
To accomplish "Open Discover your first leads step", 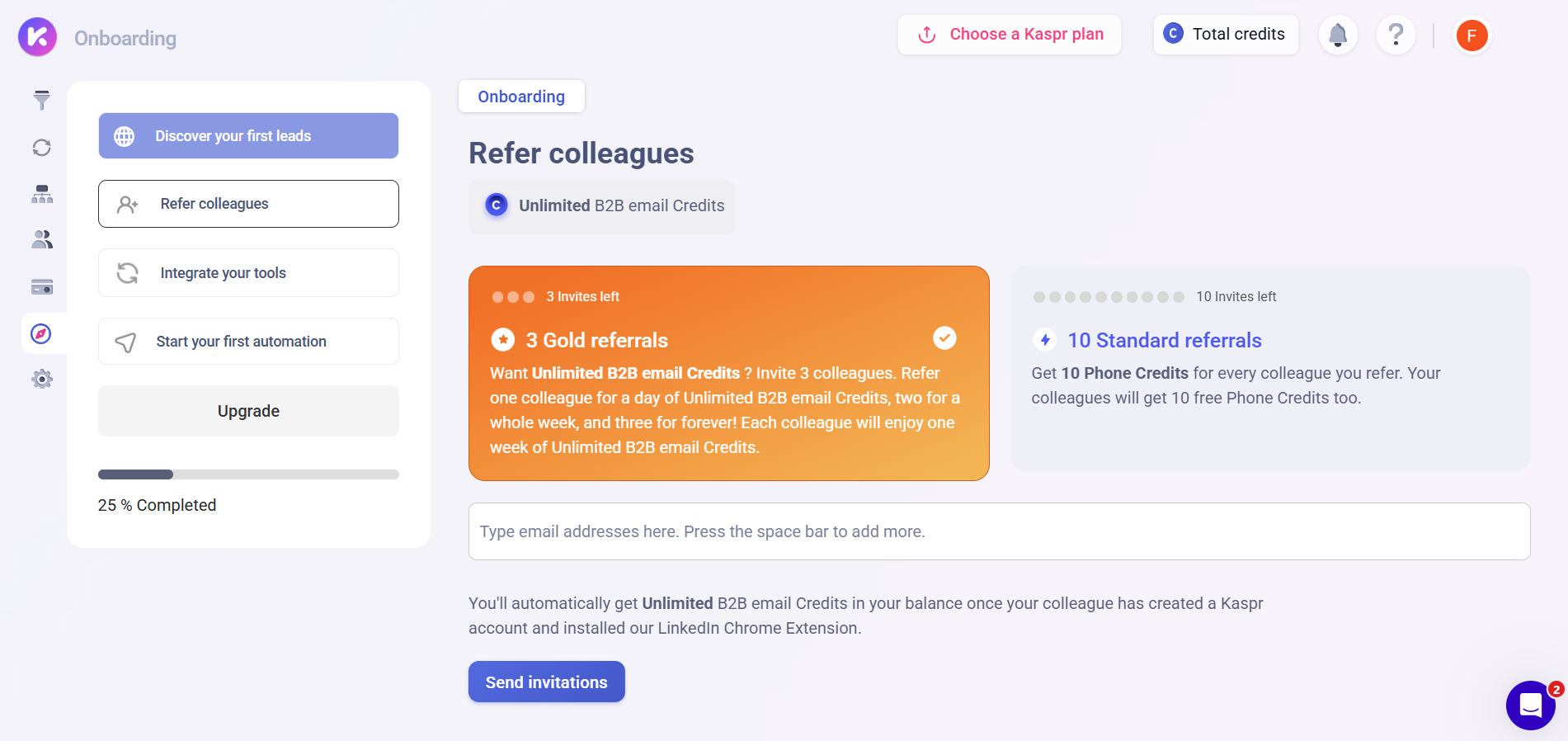I will click(x=248, y=136).
